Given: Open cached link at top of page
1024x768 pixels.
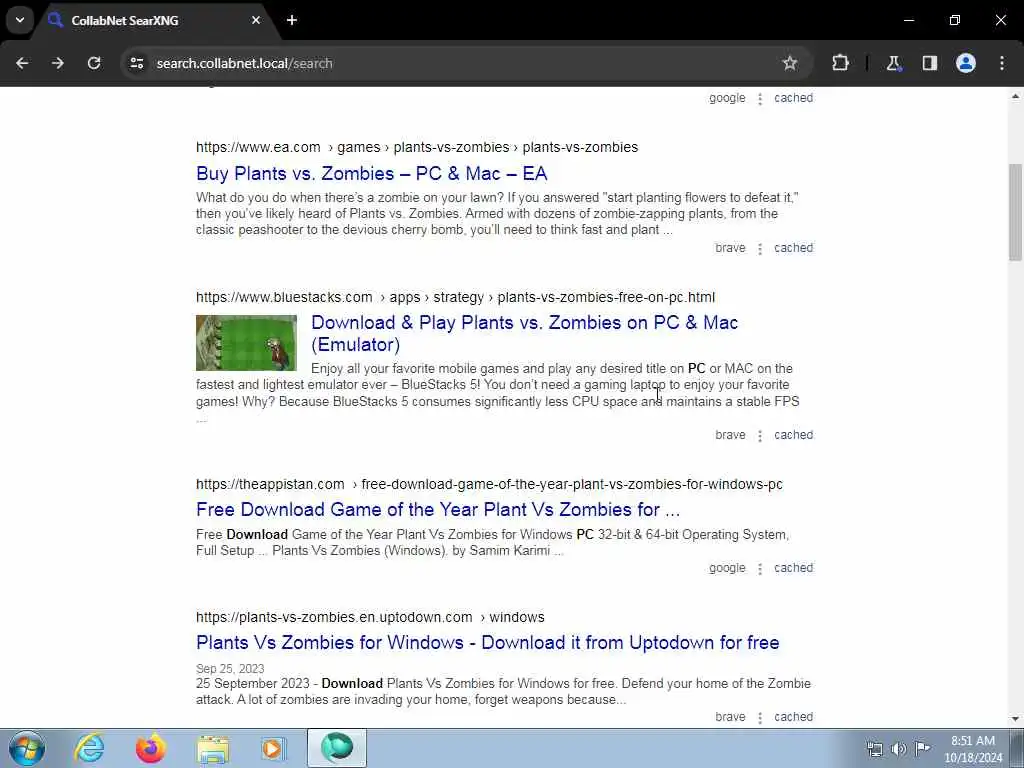Looking at the screenshot, I should coord(793,98).
